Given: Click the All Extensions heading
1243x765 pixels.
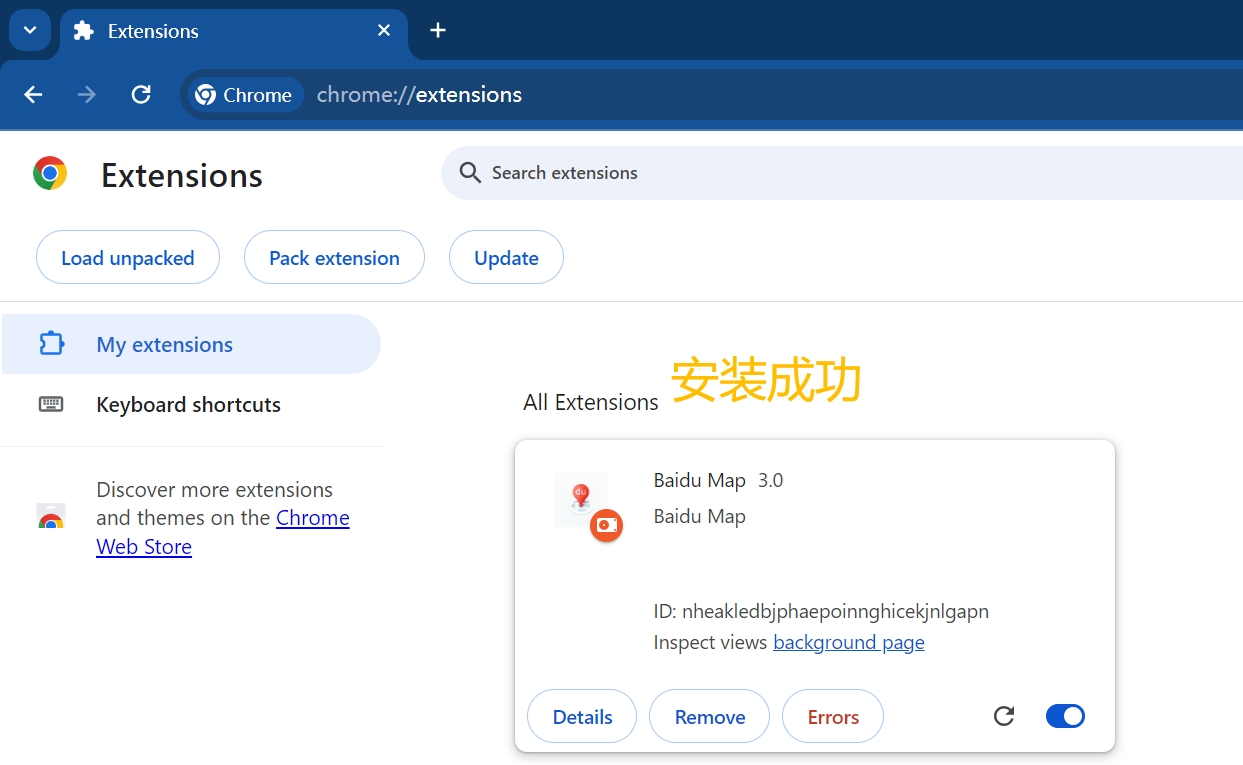Looking at the screenshot, I should click(591, 402).
